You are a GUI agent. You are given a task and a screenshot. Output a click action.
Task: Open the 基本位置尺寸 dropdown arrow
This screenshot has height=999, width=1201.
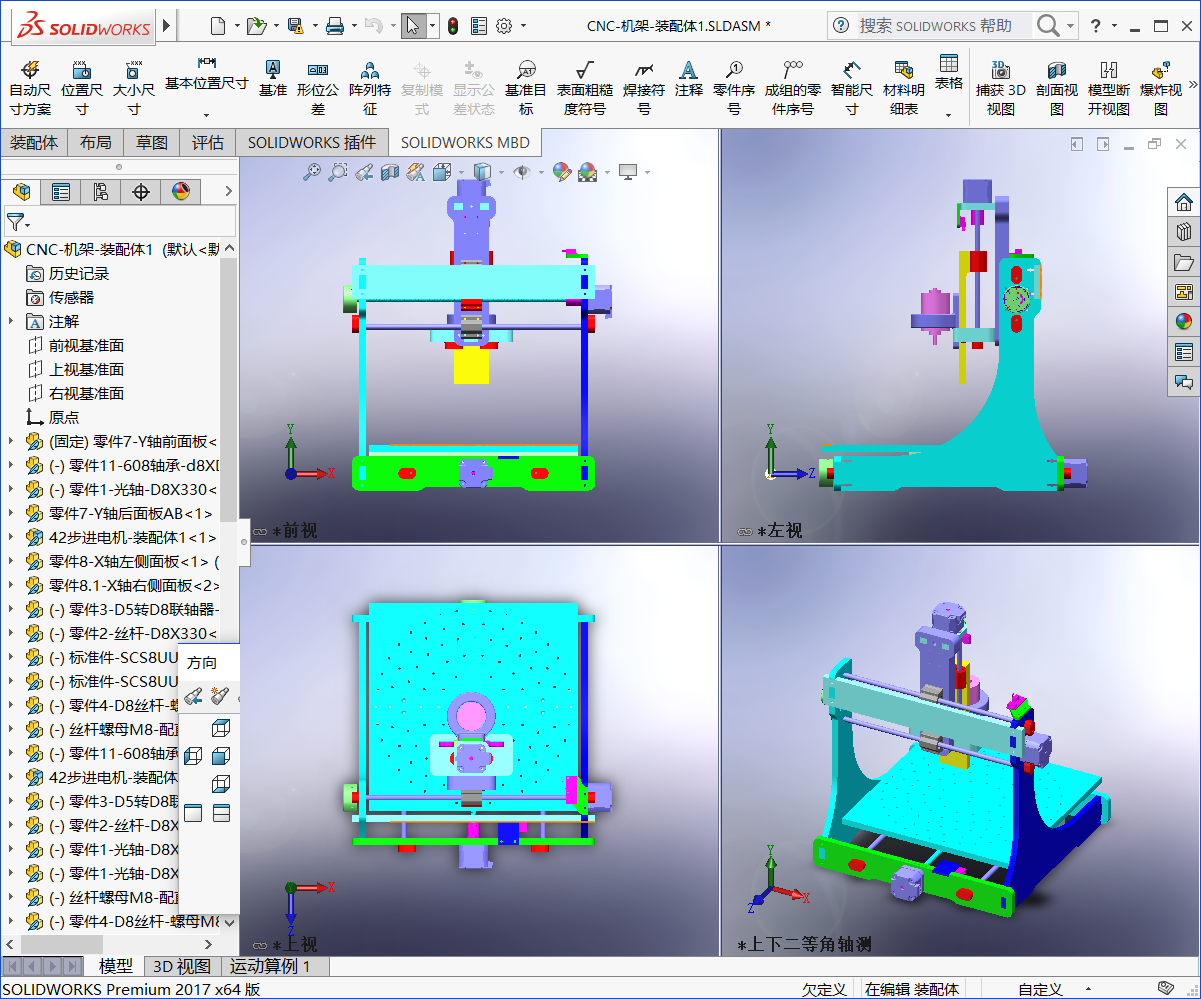pyautogui.click(x=206, y=115)
